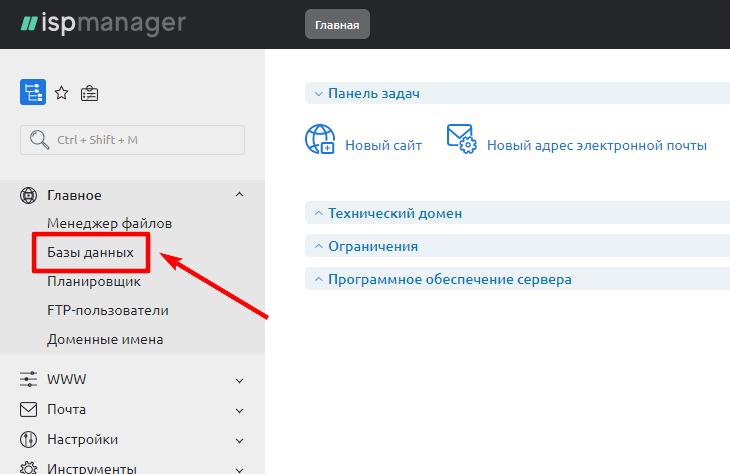
Task: Collapse the Главное sidebar section
Action: click(x=239, y=195)
